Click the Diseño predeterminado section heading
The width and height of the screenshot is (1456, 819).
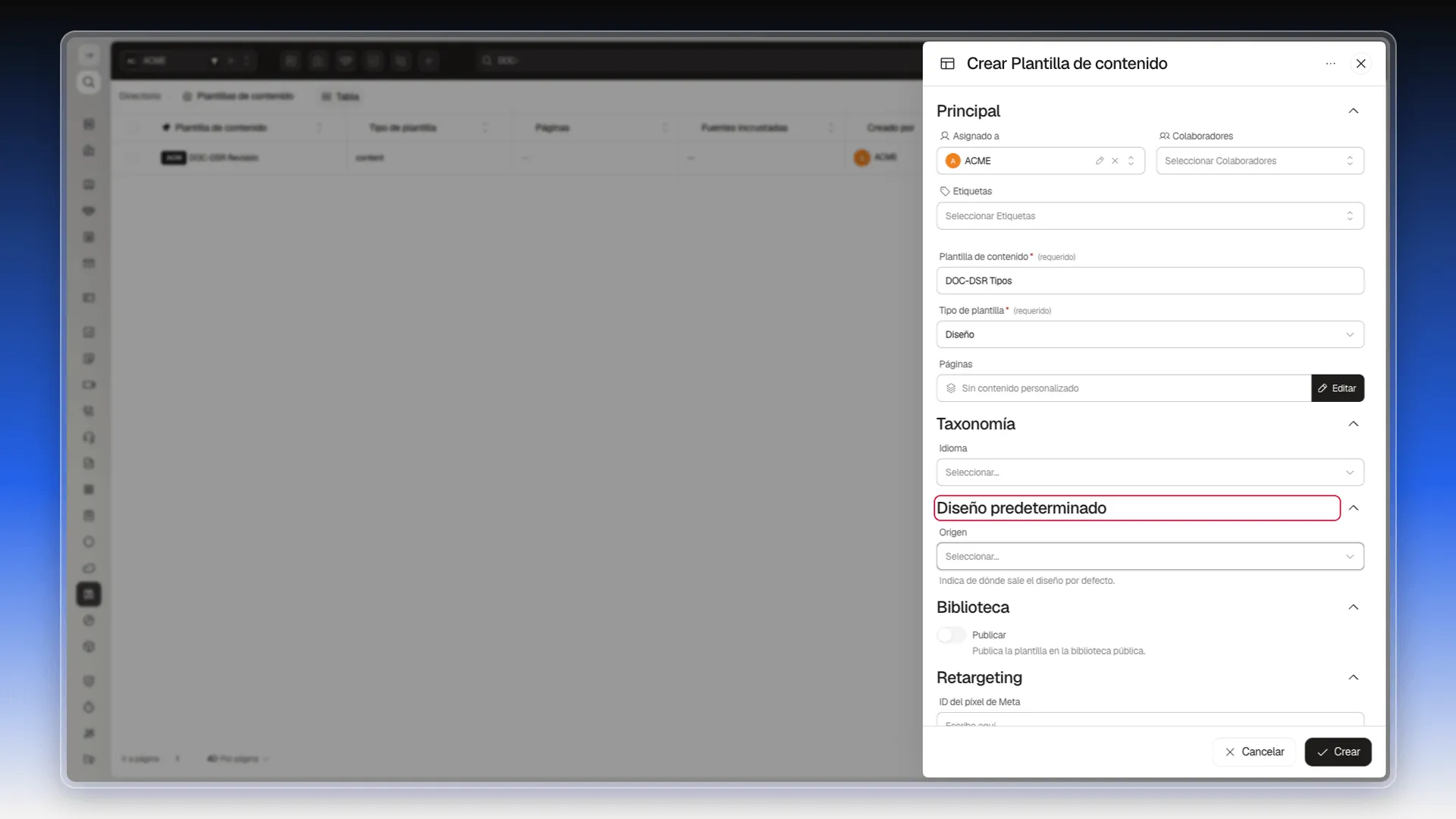[x=1021, y=508]
